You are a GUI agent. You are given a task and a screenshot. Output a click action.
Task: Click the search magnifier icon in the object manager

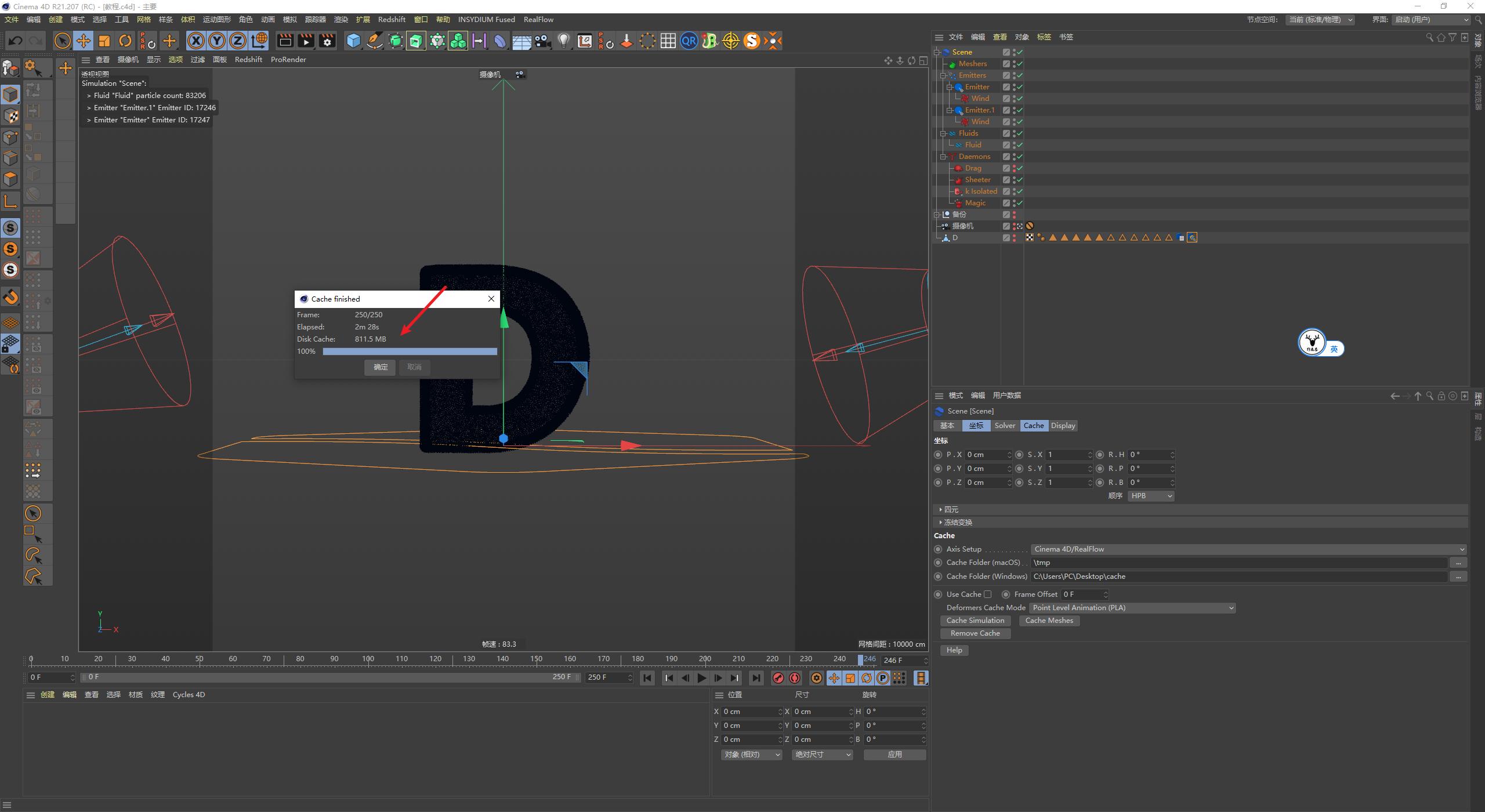click(x=1429, y=37)
